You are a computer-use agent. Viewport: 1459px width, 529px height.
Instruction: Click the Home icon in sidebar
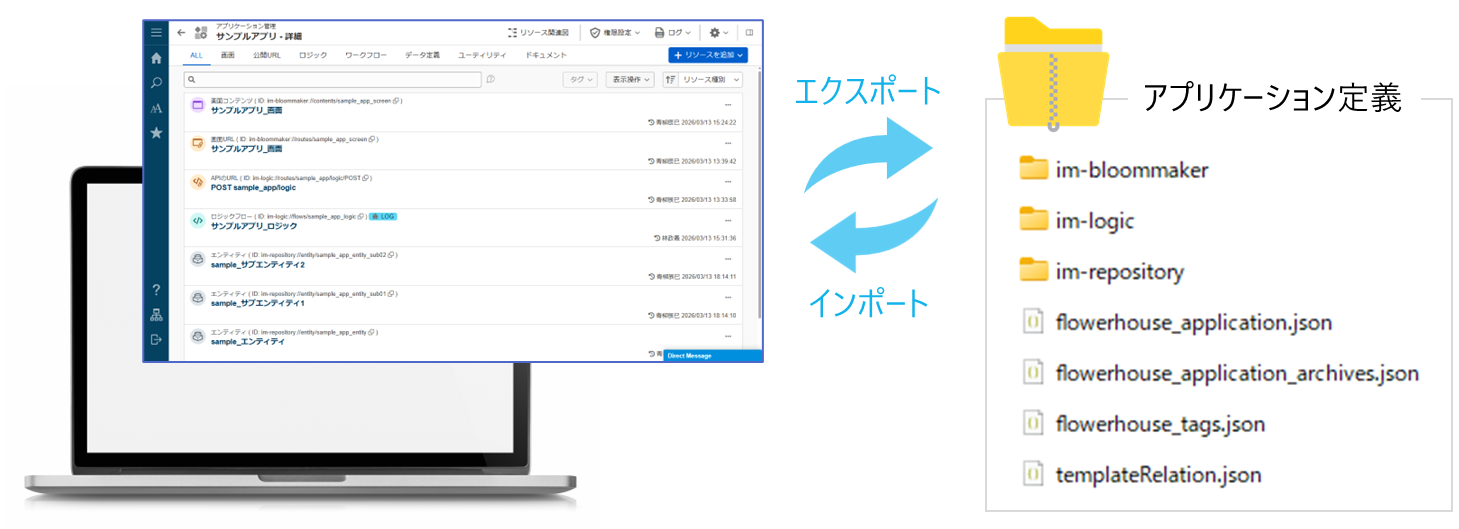click(x=156, y=58)
